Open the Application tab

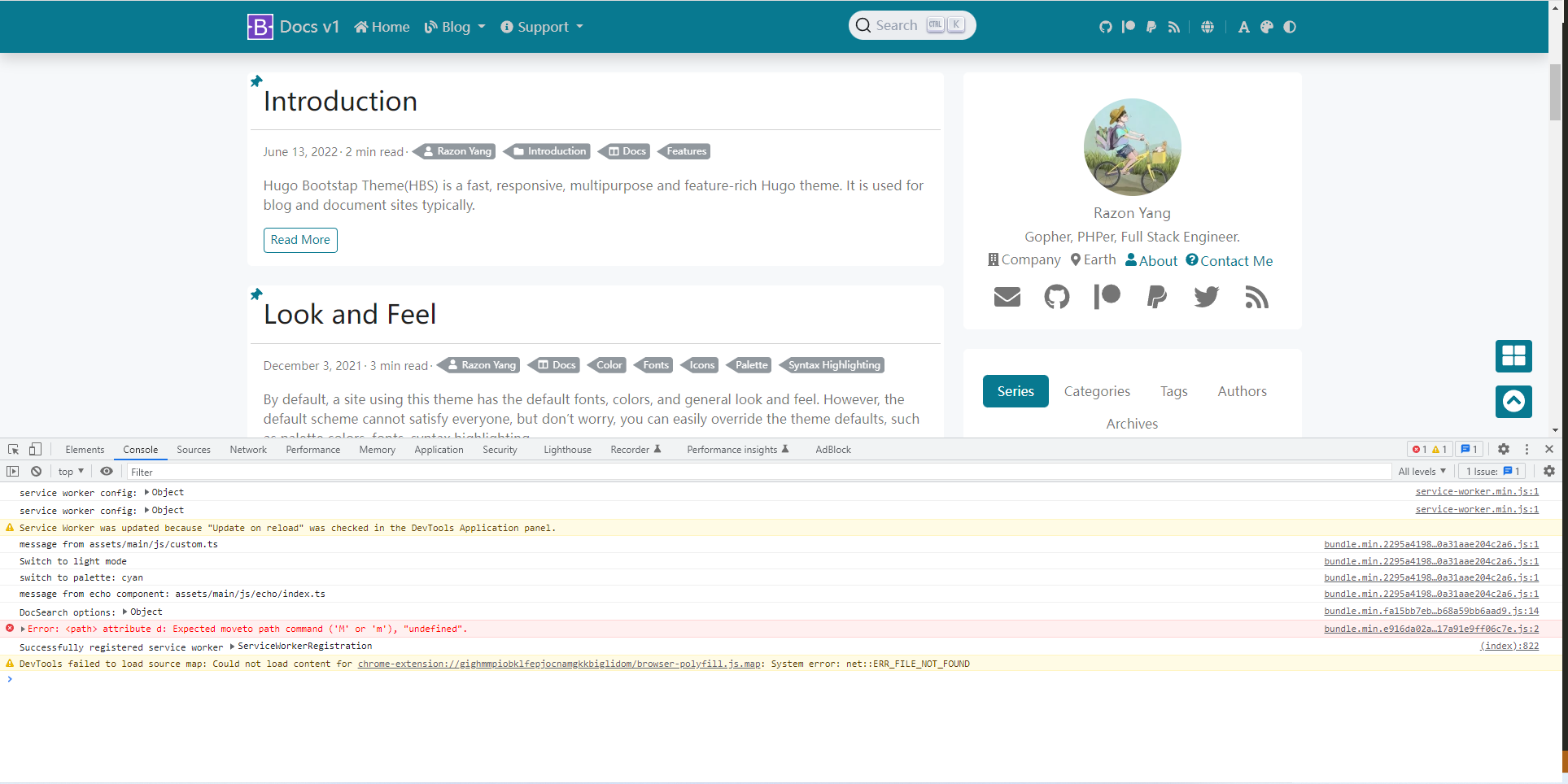coord(439,449)
